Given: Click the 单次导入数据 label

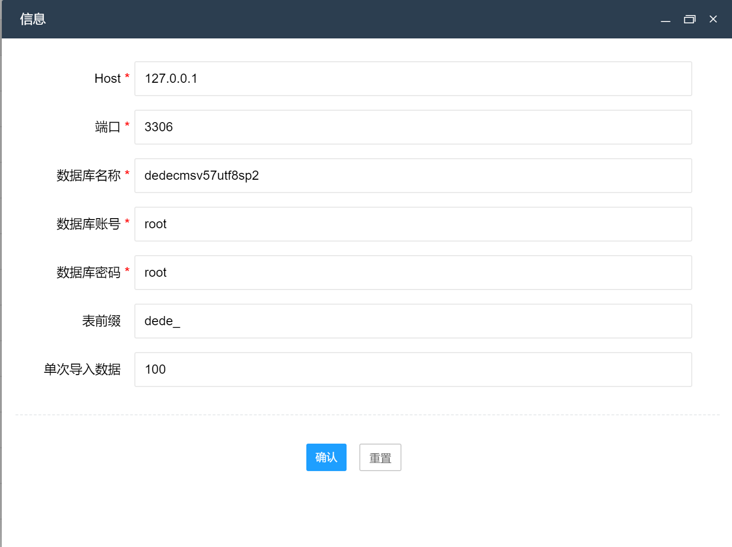Looking at the screenshot, I should (x=82, y=370).
